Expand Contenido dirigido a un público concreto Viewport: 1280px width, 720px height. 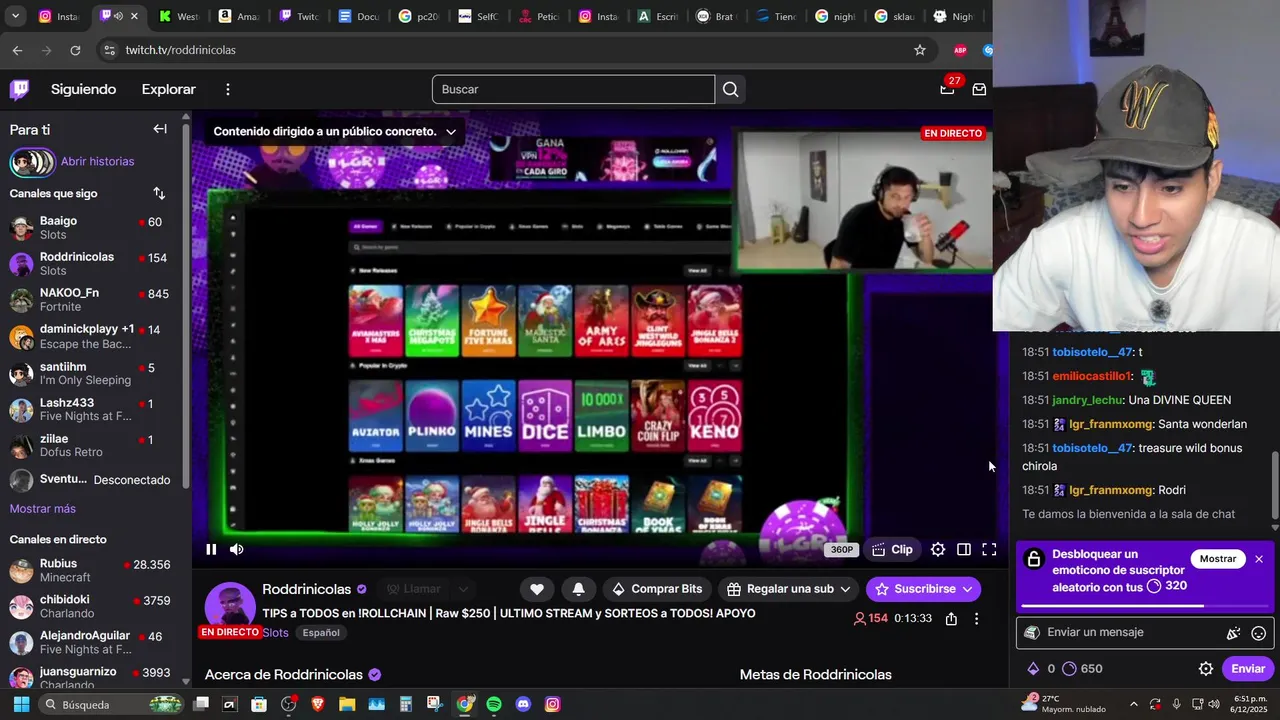click(334, 131)
